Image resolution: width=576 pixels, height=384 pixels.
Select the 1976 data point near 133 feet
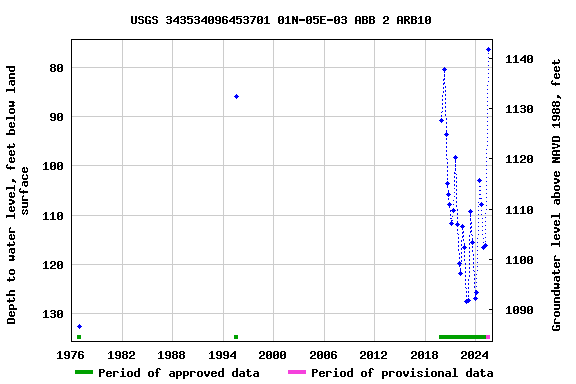tap(79, 326)
